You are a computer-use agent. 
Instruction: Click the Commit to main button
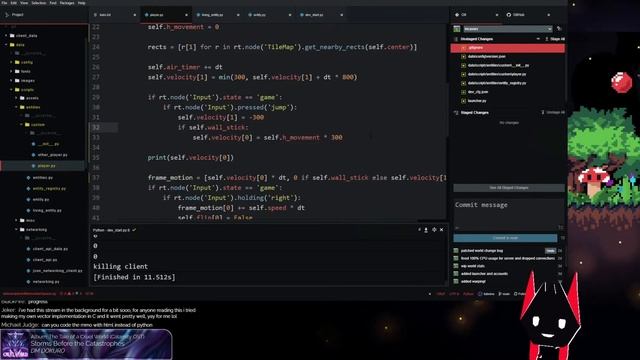(505, 238)
